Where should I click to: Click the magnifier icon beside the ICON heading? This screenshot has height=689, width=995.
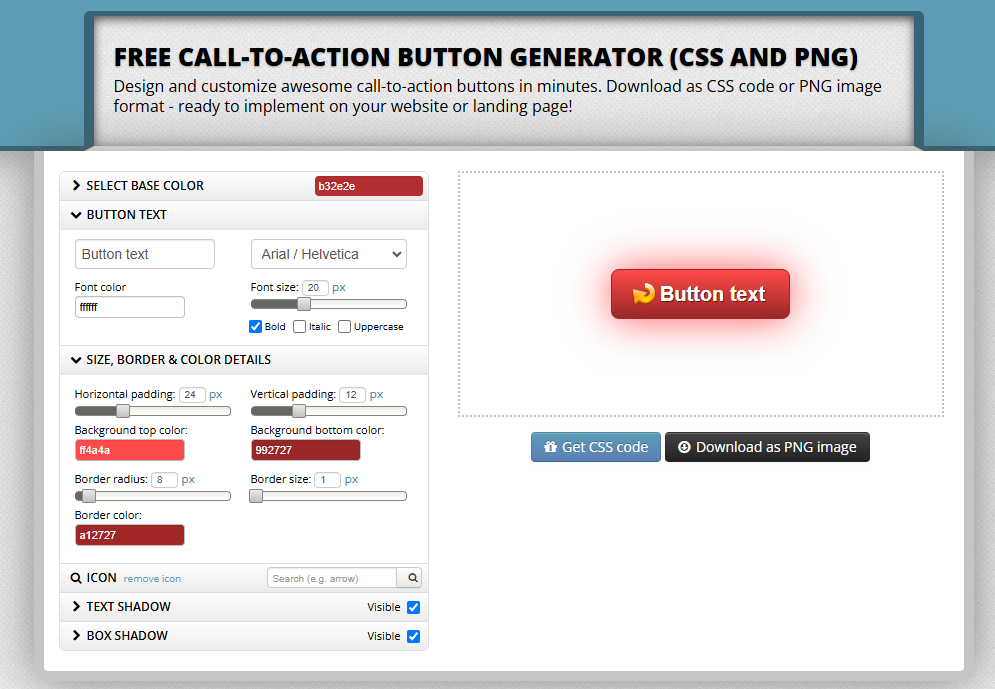(x=76, y=577)
